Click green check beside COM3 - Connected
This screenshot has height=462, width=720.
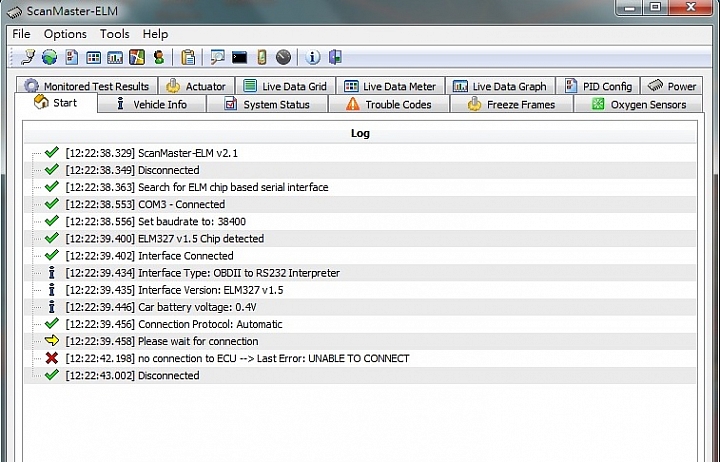52,203
